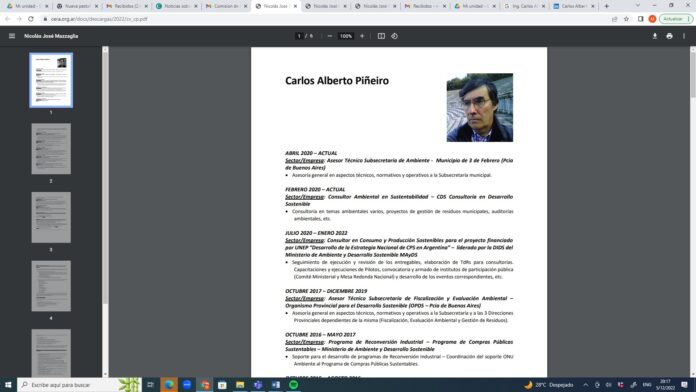Open the Chrome profile avatar

(x=652, y=19)
